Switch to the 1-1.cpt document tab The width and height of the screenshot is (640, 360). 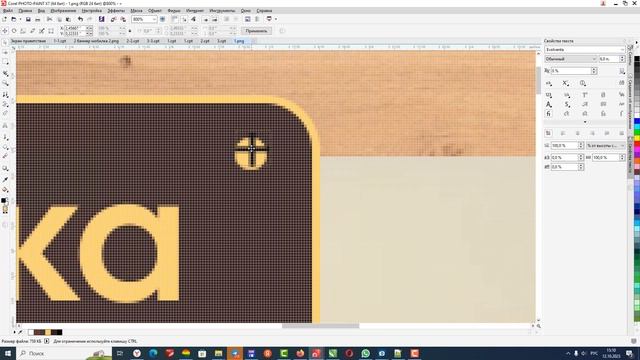pos(60,41)
